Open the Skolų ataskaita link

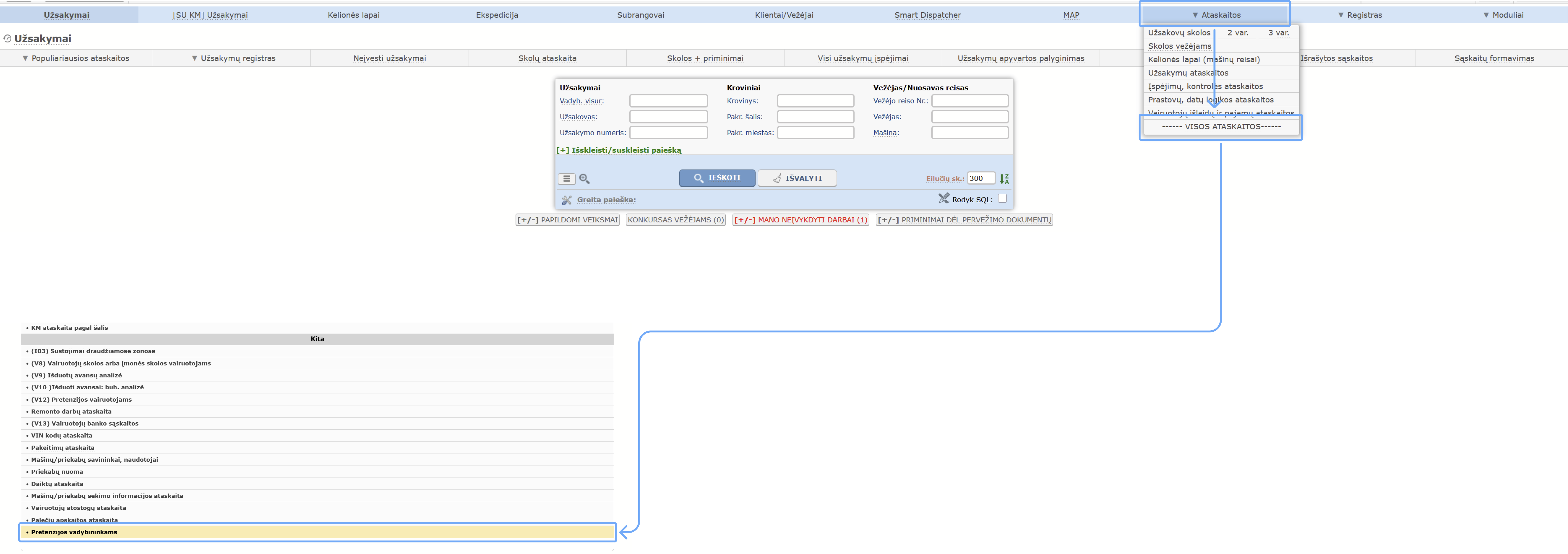[547, 58]
